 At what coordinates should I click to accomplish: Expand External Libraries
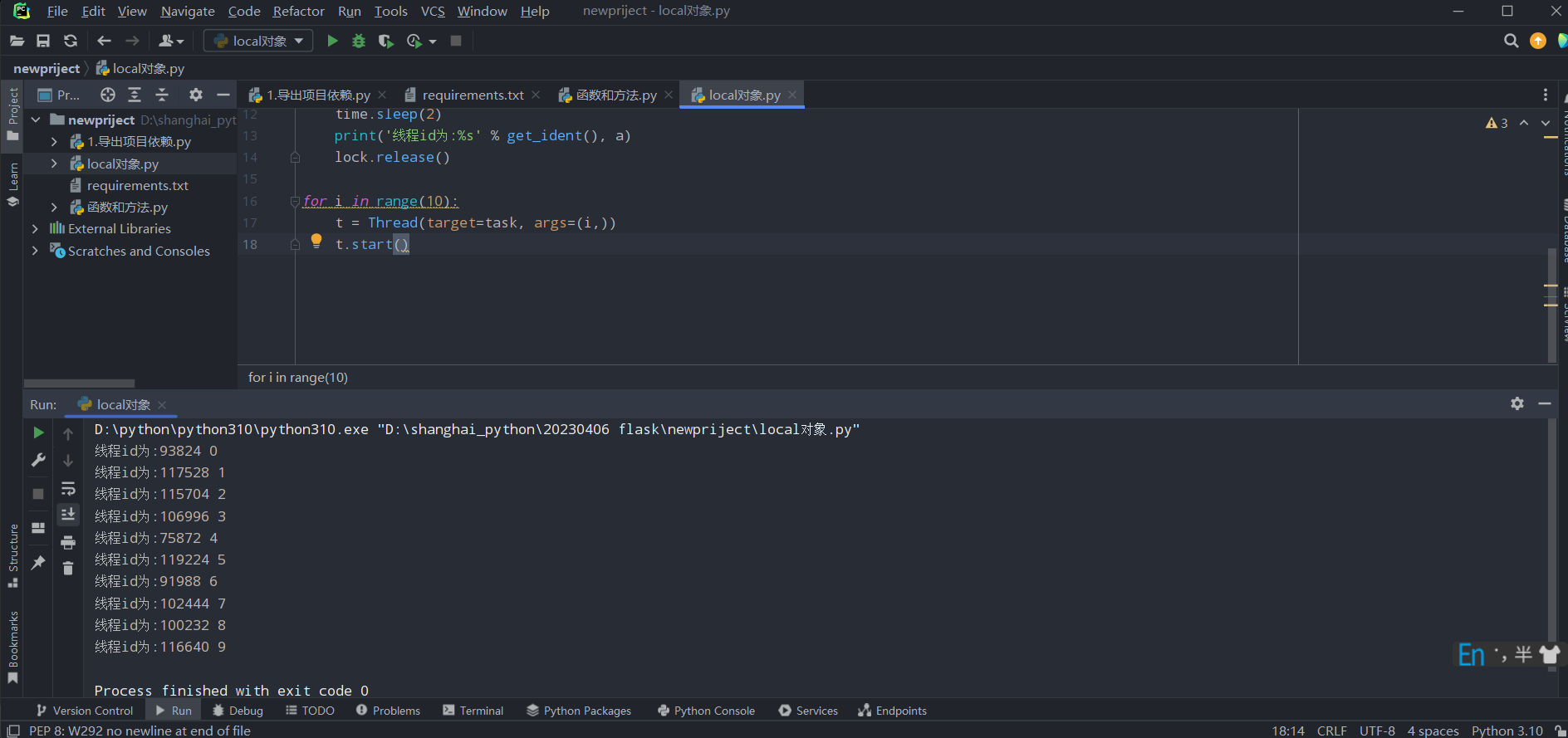[x=35, y=228]
